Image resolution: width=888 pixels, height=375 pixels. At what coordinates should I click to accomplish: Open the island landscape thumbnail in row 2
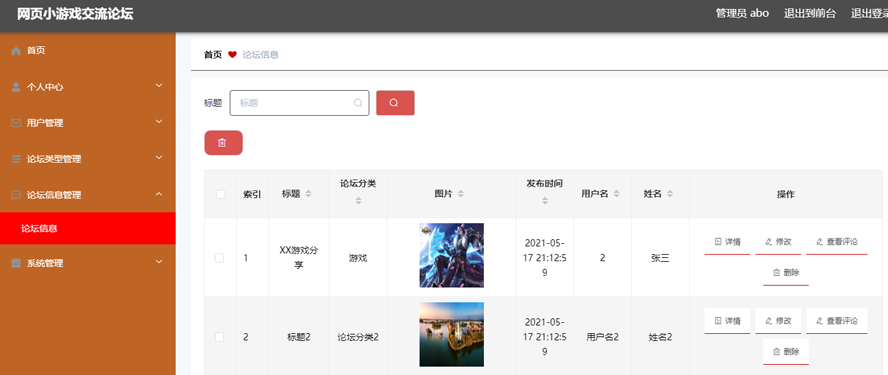pyautogui.click(x=451, y=334)
